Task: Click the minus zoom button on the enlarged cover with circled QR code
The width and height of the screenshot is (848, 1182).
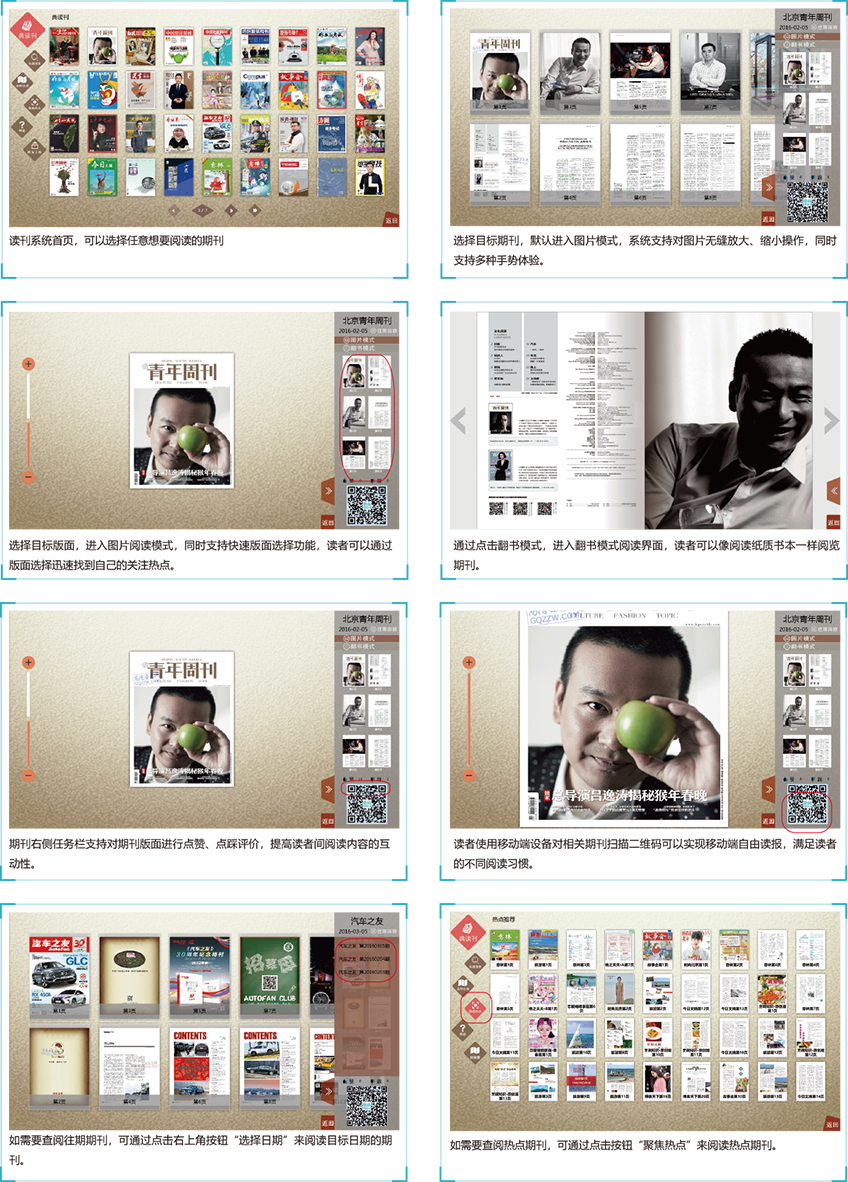Action: 469,776
